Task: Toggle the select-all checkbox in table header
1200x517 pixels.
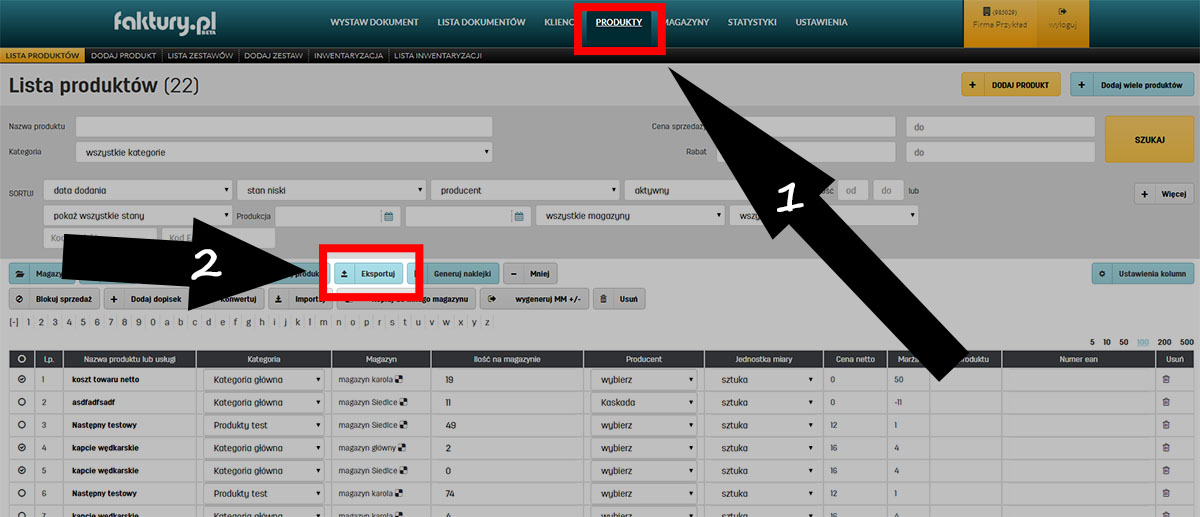Action: [21, 358]
